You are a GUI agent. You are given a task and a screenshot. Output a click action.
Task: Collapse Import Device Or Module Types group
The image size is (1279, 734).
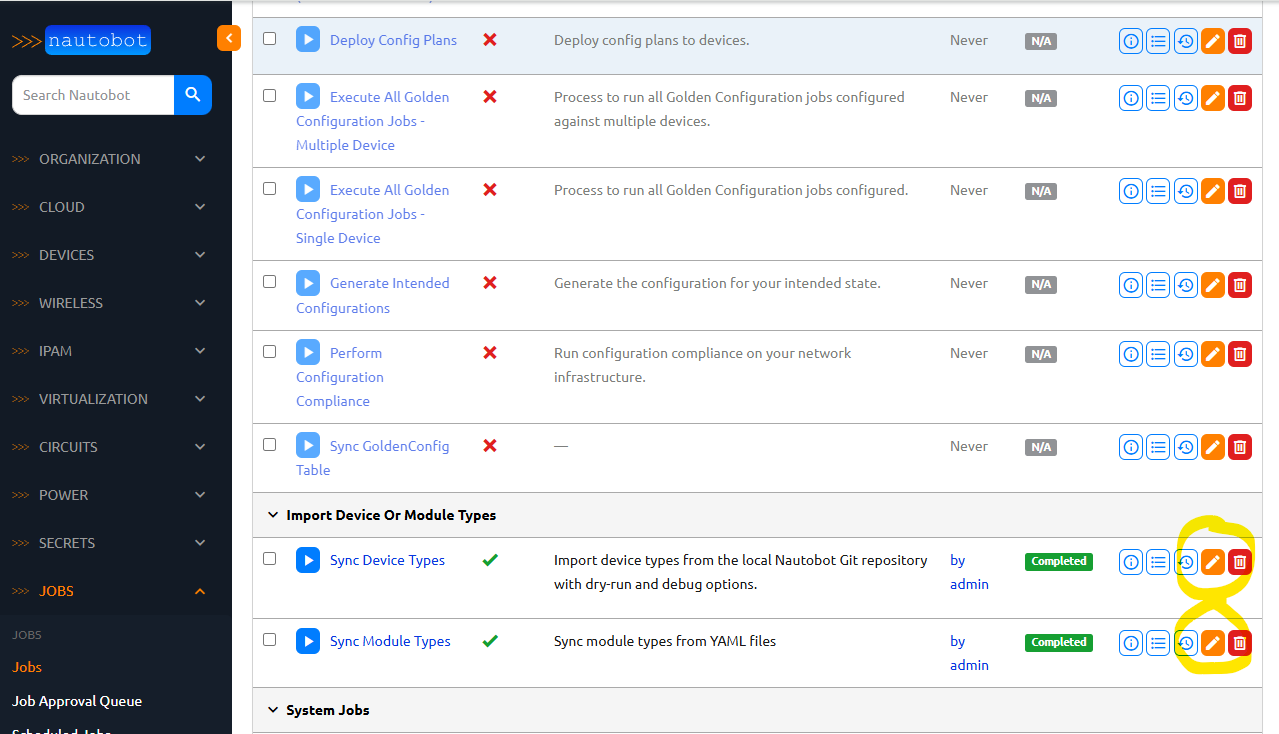click(x=273, y=515)
